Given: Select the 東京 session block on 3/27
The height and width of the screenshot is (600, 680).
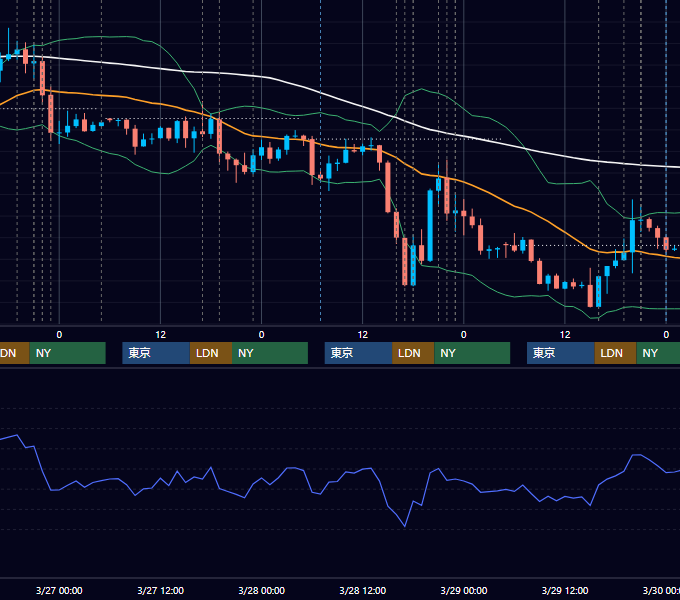Looking at the screenshot, I should (156, 353).
